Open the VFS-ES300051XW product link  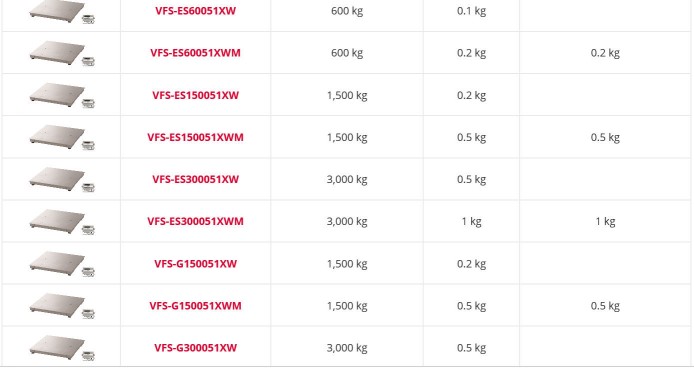point(195,179)
